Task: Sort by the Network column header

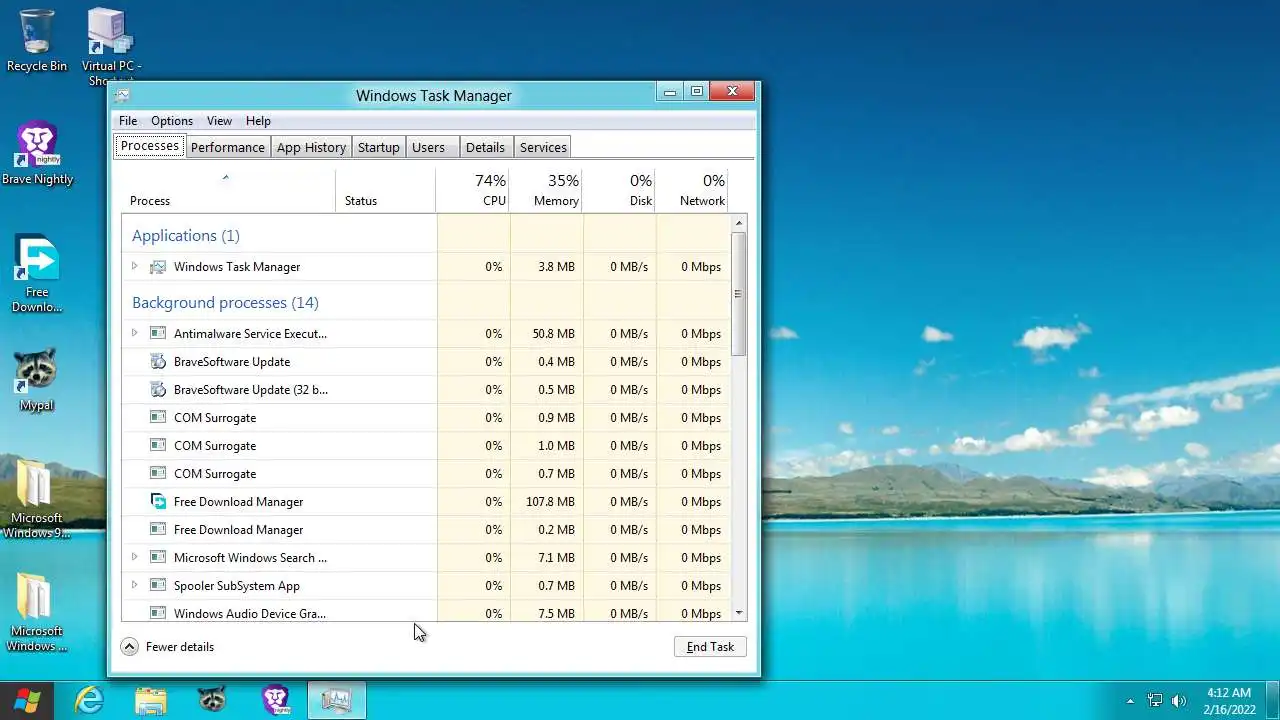Action: click(x=692, y=190)
